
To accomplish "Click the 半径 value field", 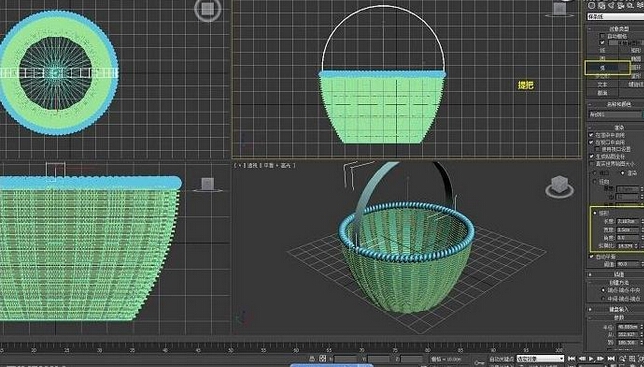I will coord(628,327).
